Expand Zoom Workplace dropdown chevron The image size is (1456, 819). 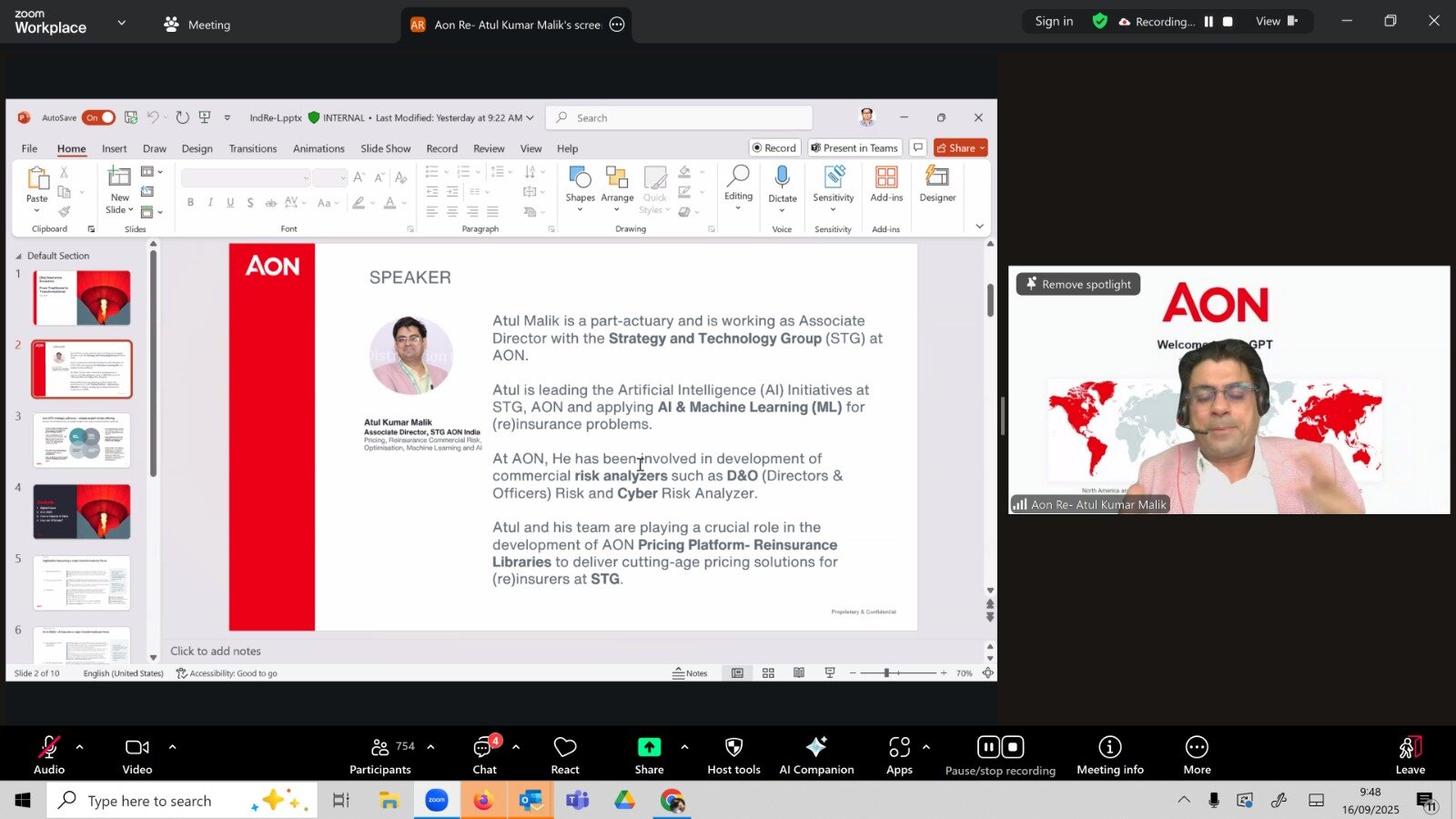(x=122, y=23)
